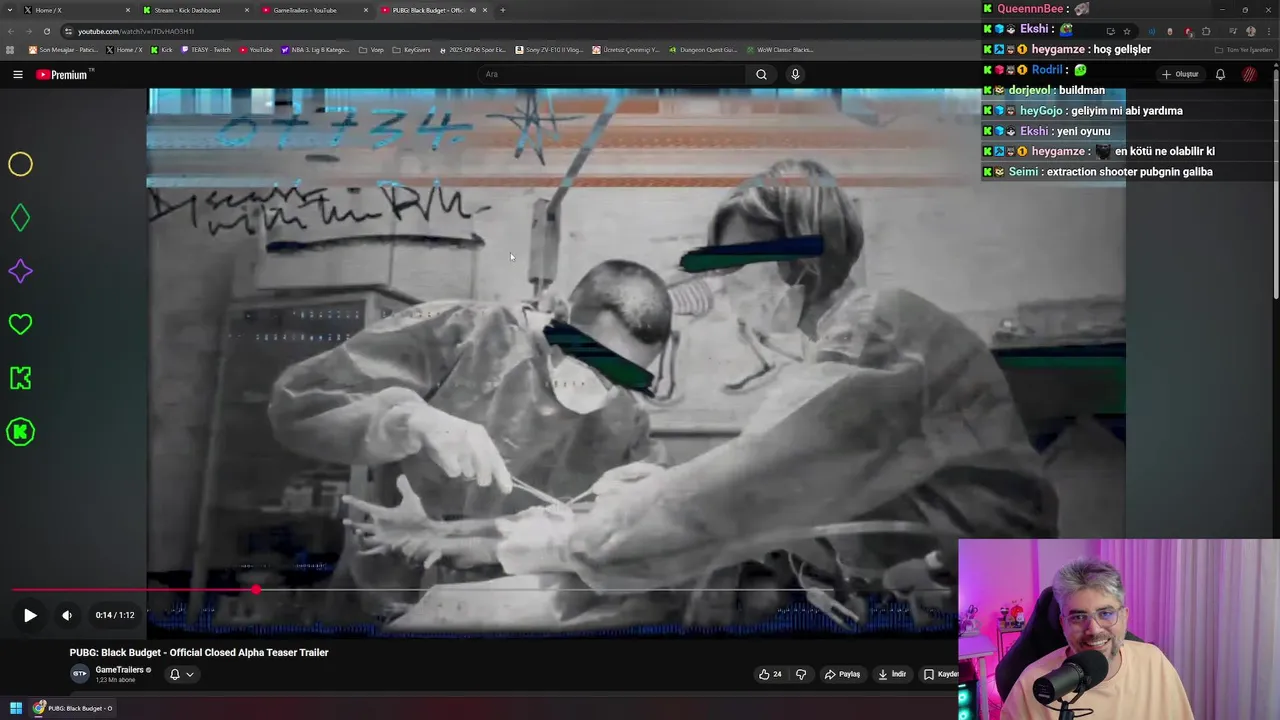This screenshot has width=1280, height=720.
Task: Mute the audio on the PUBG tab
Action: pos(472,10)
